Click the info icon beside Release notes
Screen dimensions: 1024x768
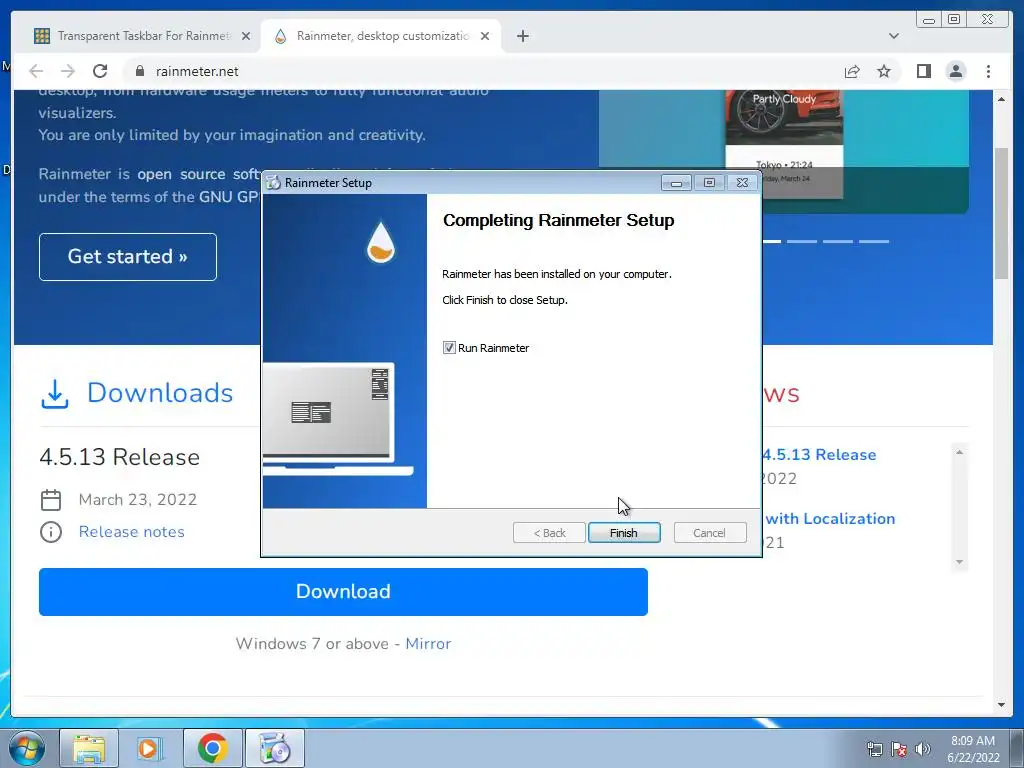click(51, 532)
